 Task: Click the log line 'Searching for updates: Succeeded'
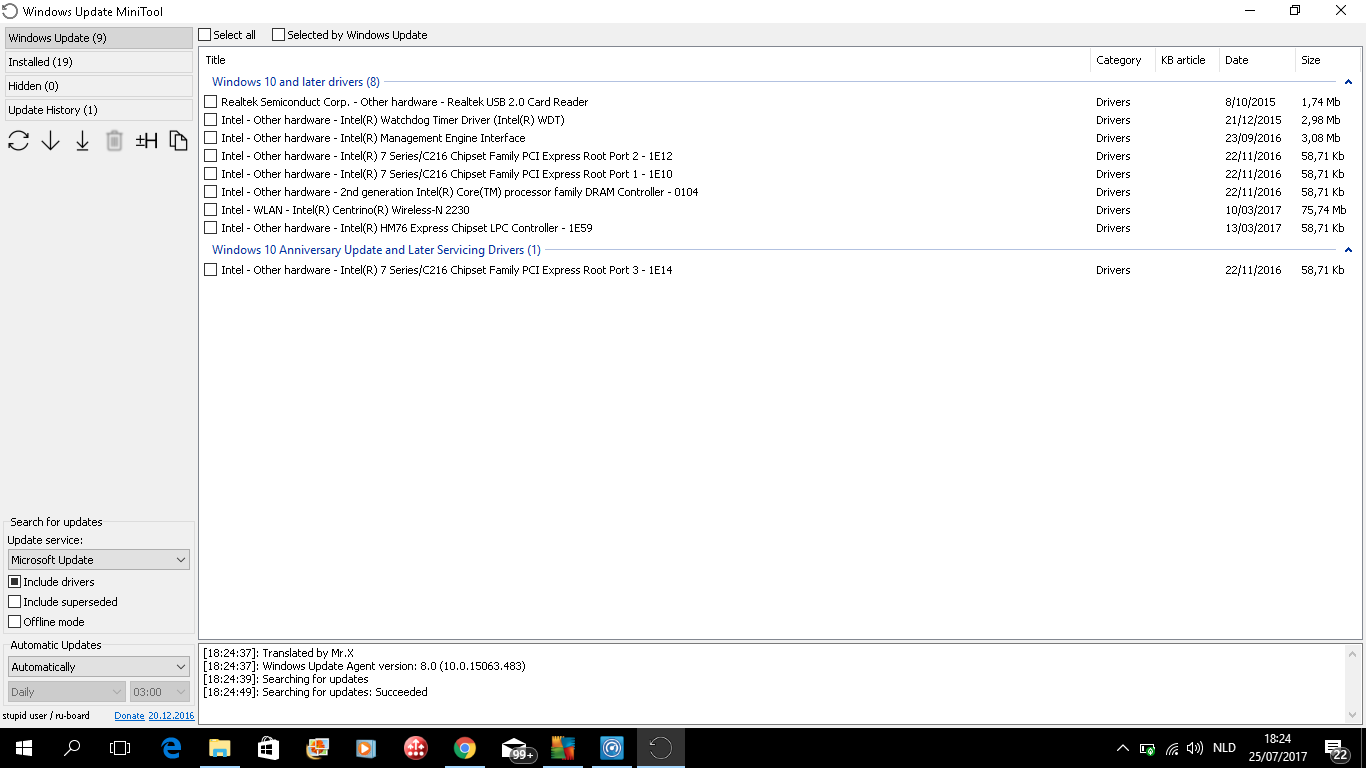pos(315,692)
